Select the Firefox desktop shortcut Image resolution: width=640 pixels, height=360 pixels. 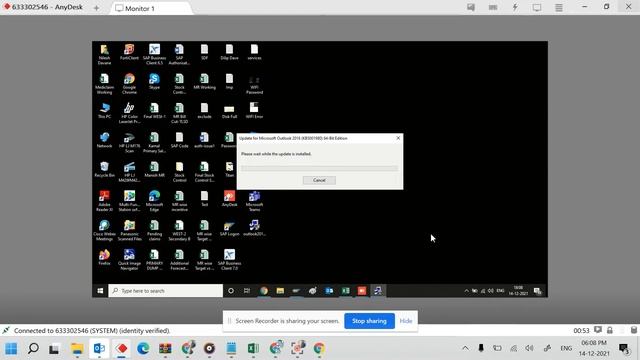pyautogui.click(x=104, y=257)
